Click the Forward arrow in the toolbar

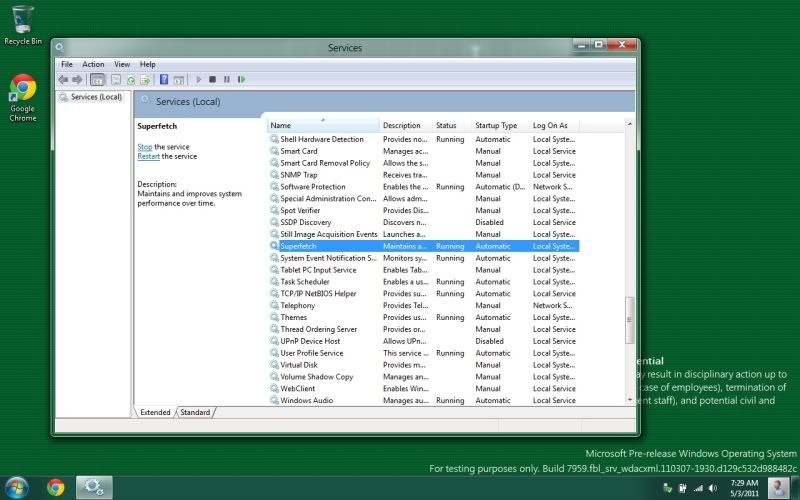(x=77, y=80)
